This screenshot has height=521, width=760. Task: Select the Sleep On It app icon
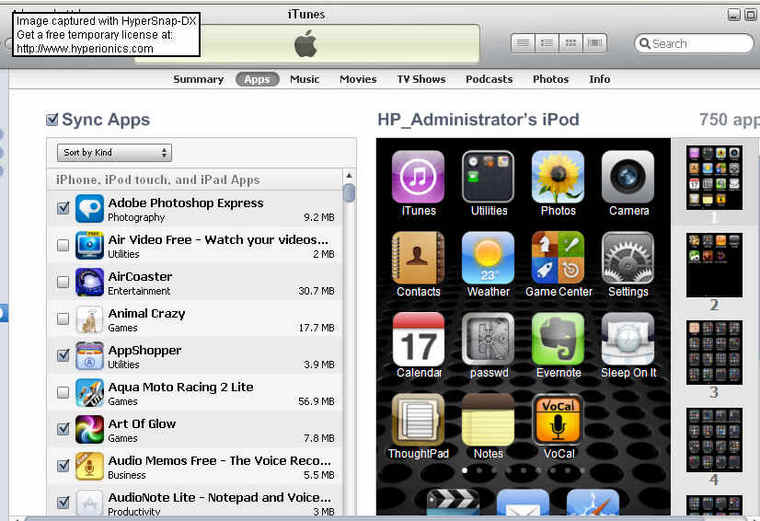628,339
